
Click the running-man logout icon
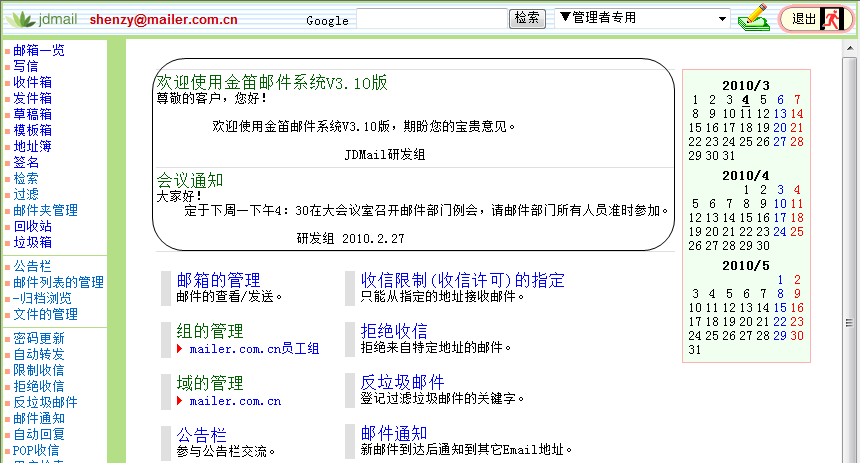tap(831, 19)
